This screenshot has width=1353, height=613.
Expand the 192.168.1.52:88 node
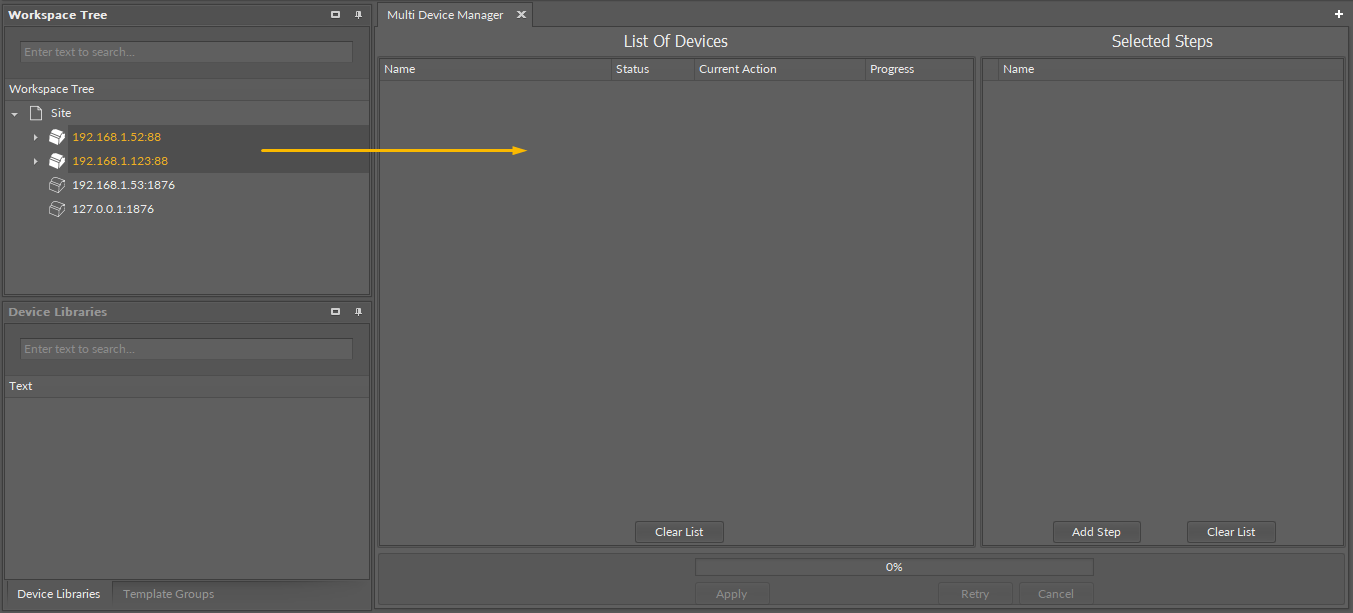tap(36, 137)
